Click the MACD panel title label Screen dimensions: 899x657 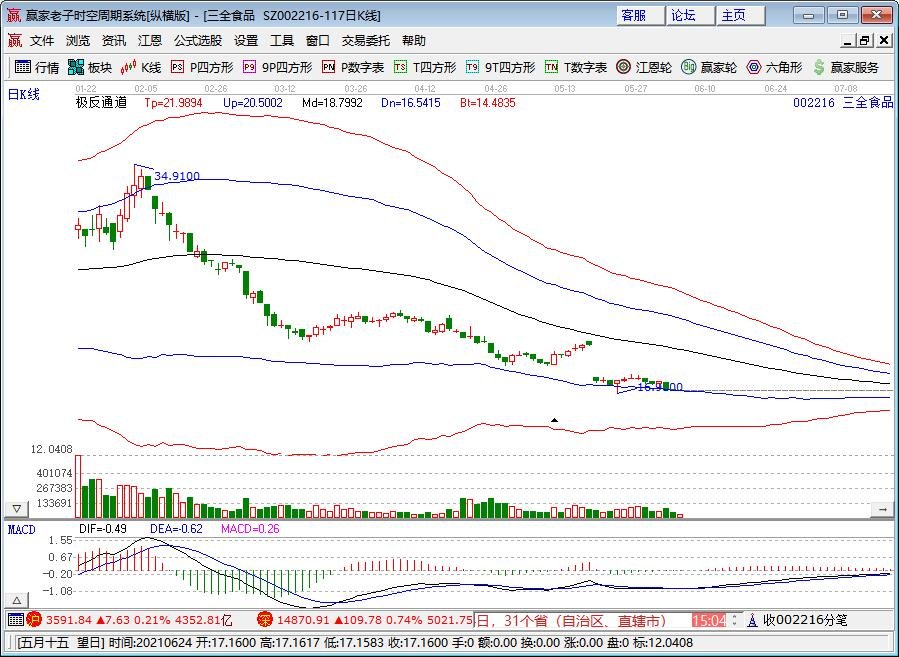point(22,529)
